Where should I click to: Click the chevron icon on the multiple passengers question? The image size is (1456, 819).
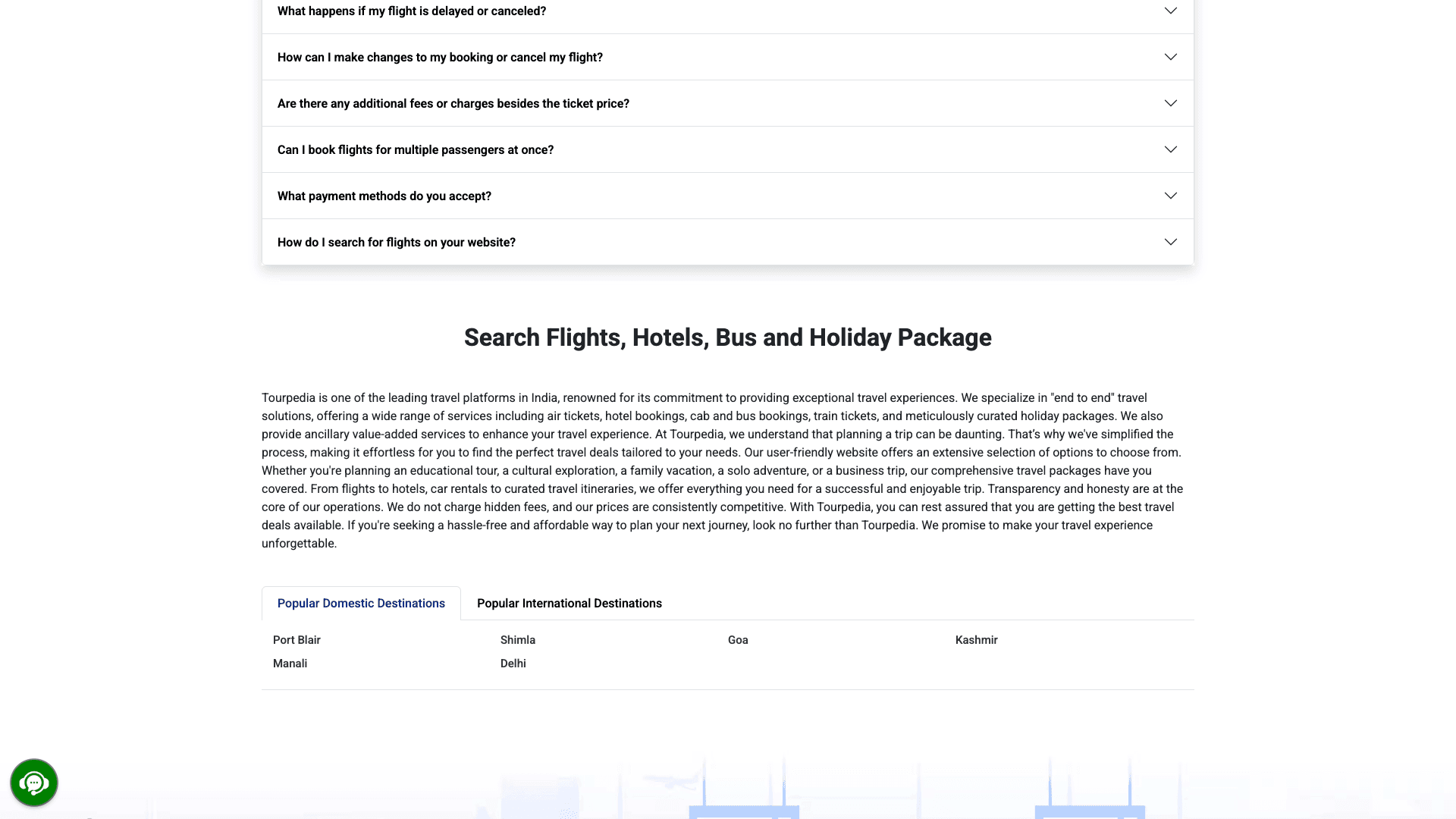point(1170,149)
